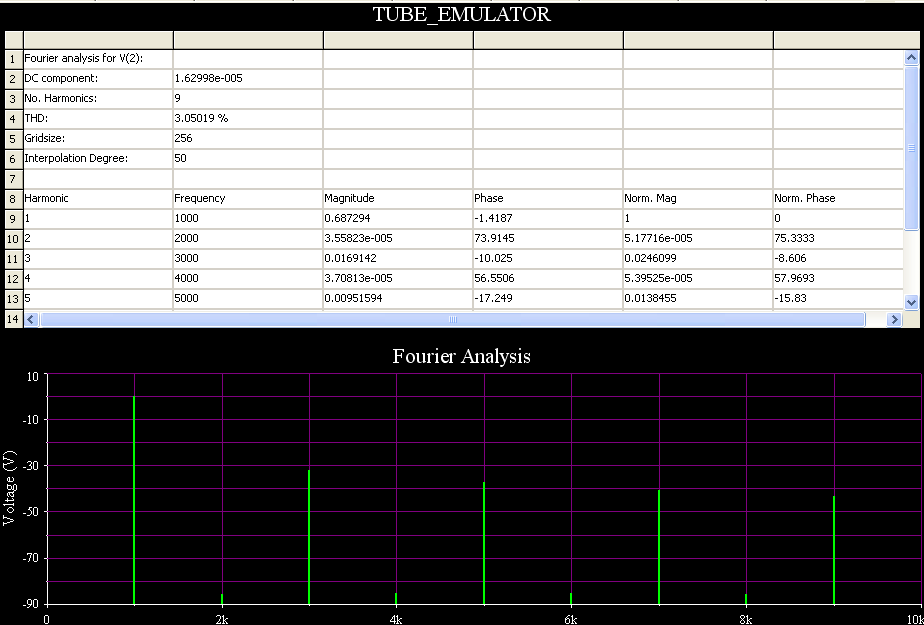The width and height of the screenshot is (924, 625).
Task: Click the horizontal scrollbar left arrow
Action: coord(31,319)
